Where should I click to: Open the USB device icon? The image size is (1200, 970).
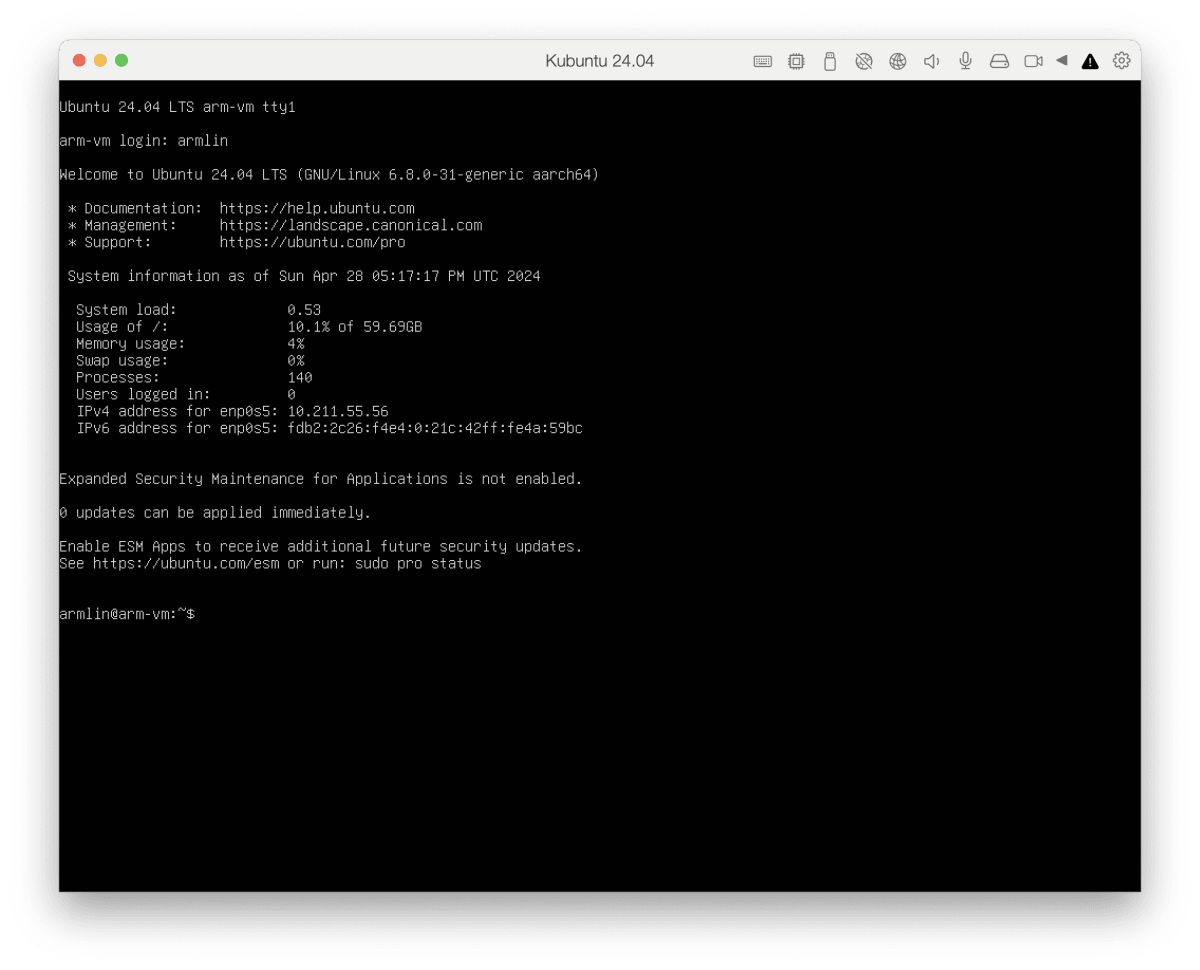pyautogui.click(x=829, y=61)
